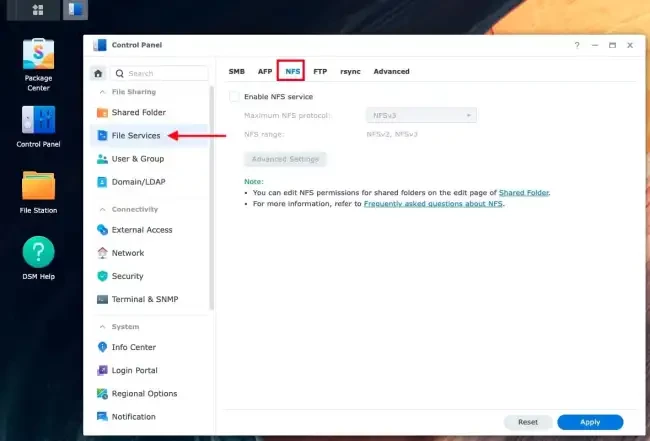Collapse the System section

[x=102, y=327]
